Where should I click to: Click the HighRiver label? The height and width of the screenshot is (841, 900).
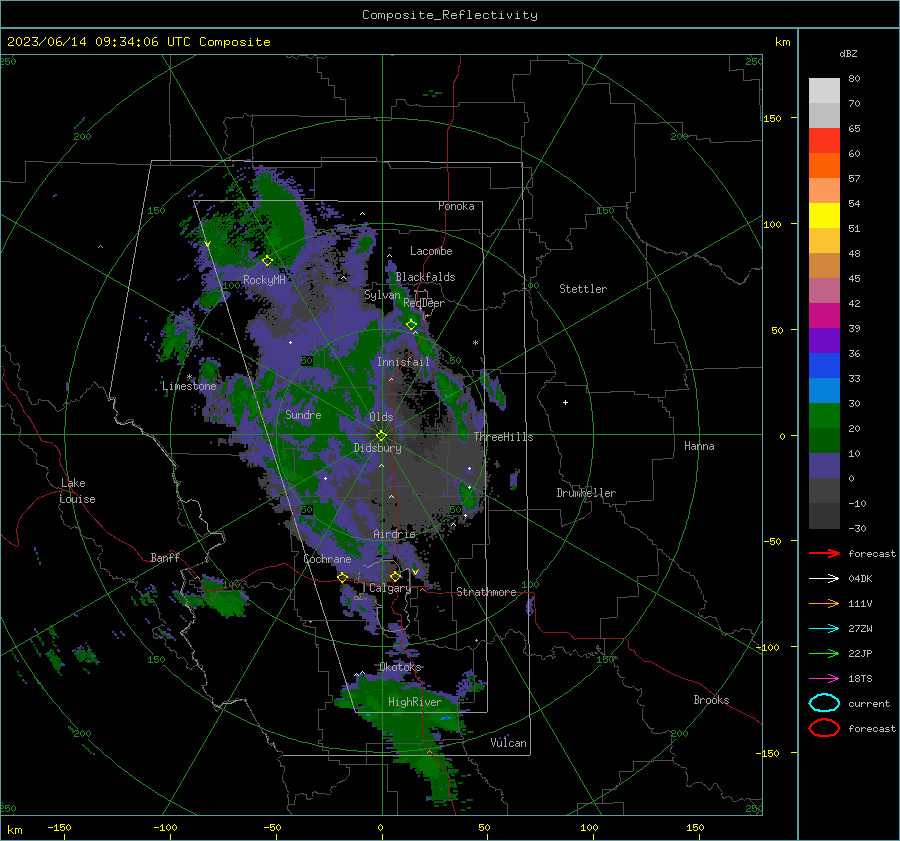pyautogui.click(x=414, y=702)
